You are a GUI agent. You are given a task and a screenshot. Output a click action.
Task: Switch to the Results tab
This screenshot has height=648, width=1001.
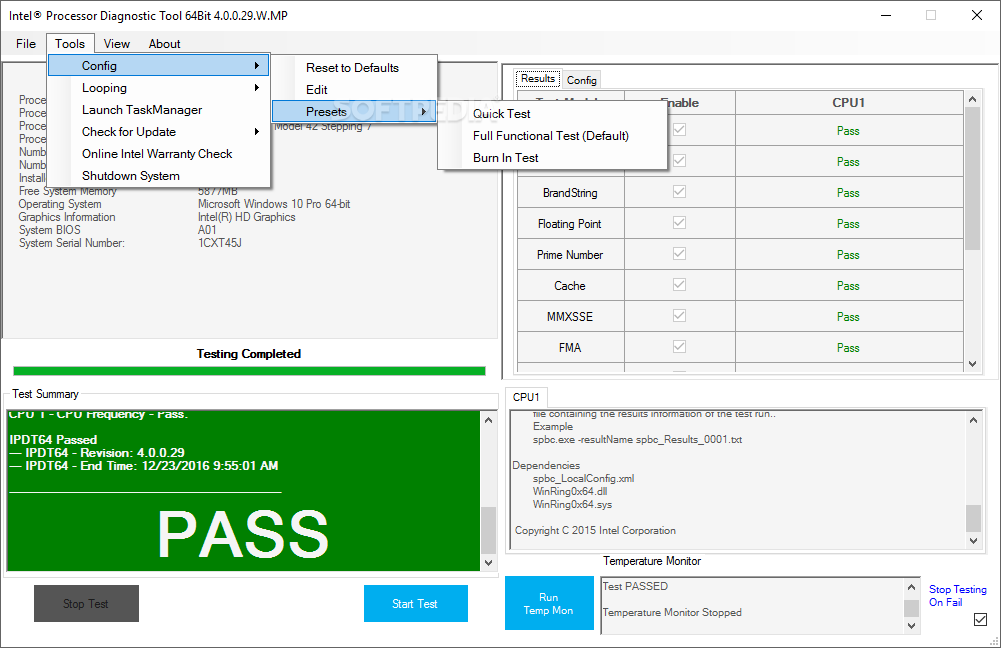click(538, 79)
